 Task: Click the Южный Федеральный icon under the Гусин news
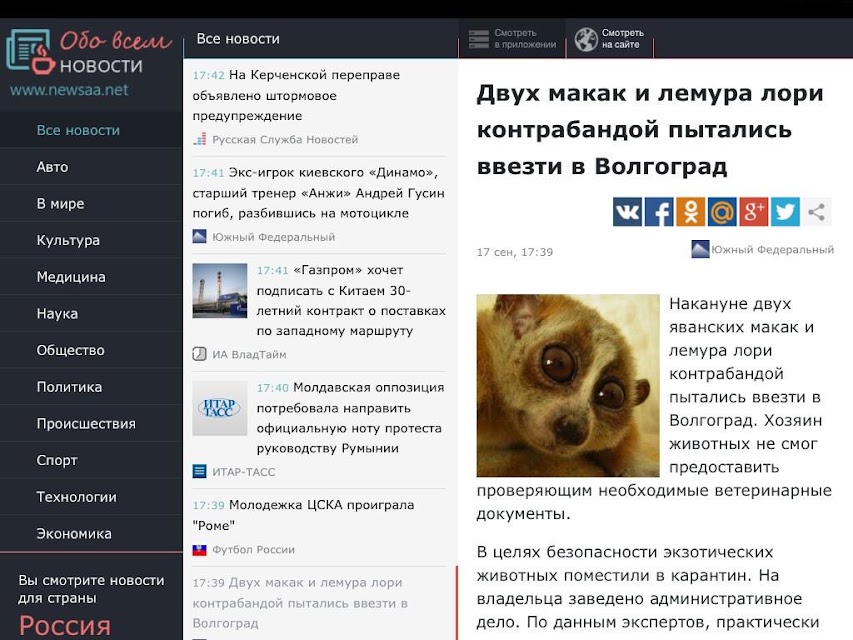point(200,236)
